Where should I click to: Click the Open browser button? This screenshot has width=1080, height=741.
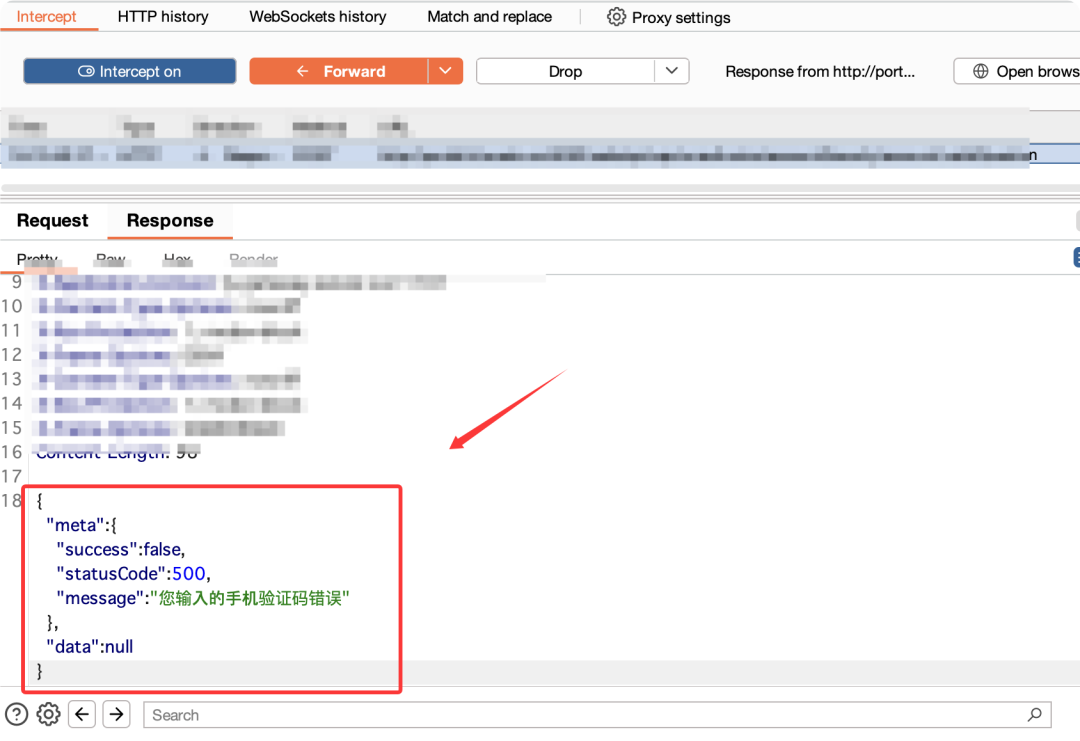(x=1017, y=71)
